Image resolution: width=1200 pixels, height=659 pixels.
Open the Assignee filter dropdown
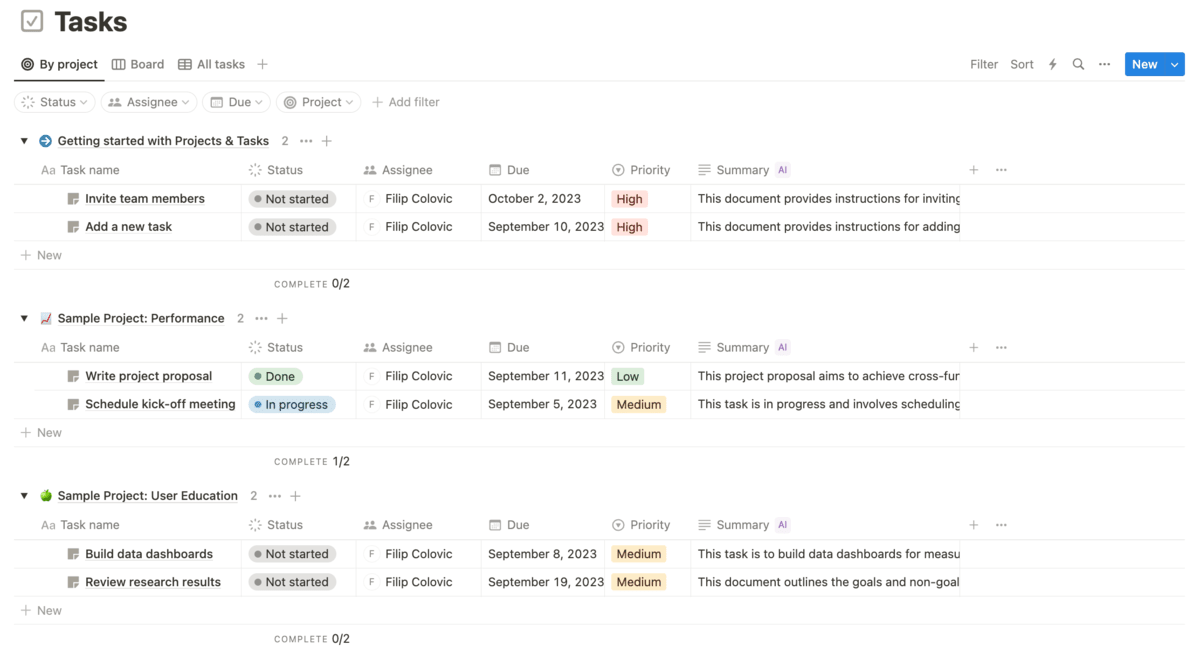coord(148,102)
